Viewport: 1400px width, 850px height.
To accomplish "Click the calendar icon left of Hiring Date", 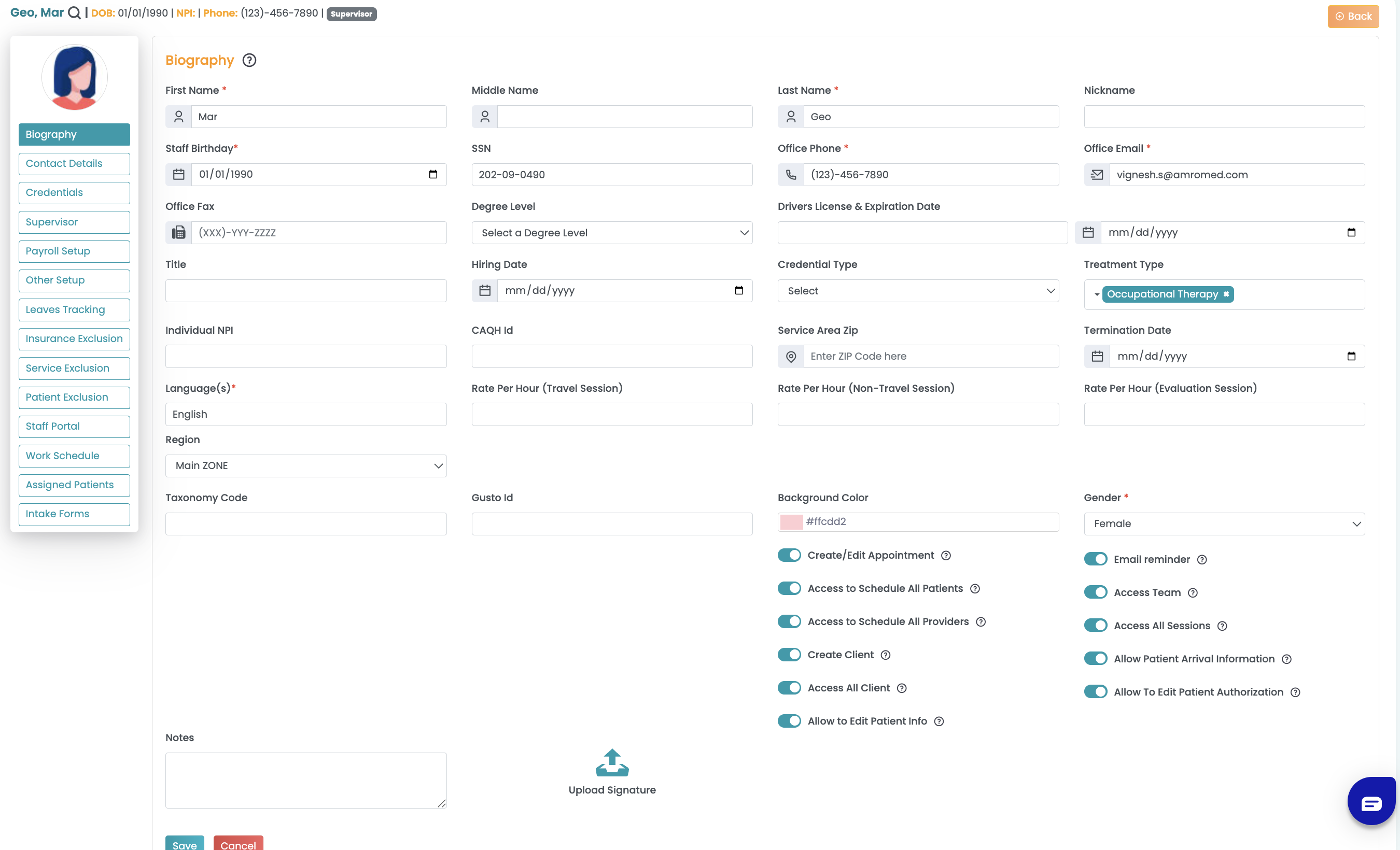I will tap(485, 291).
